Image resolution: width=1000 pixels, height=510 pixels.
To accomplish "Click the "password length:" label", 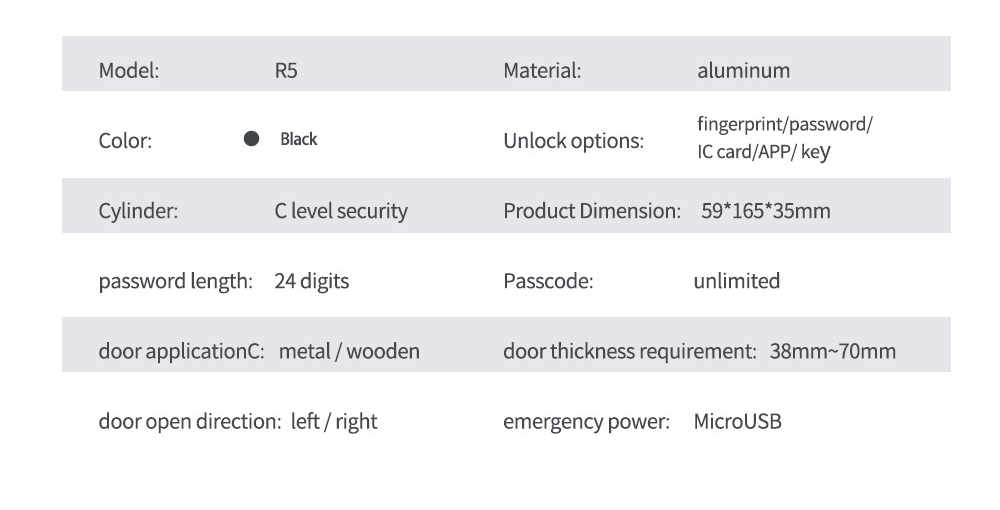I will coord(175,281).
